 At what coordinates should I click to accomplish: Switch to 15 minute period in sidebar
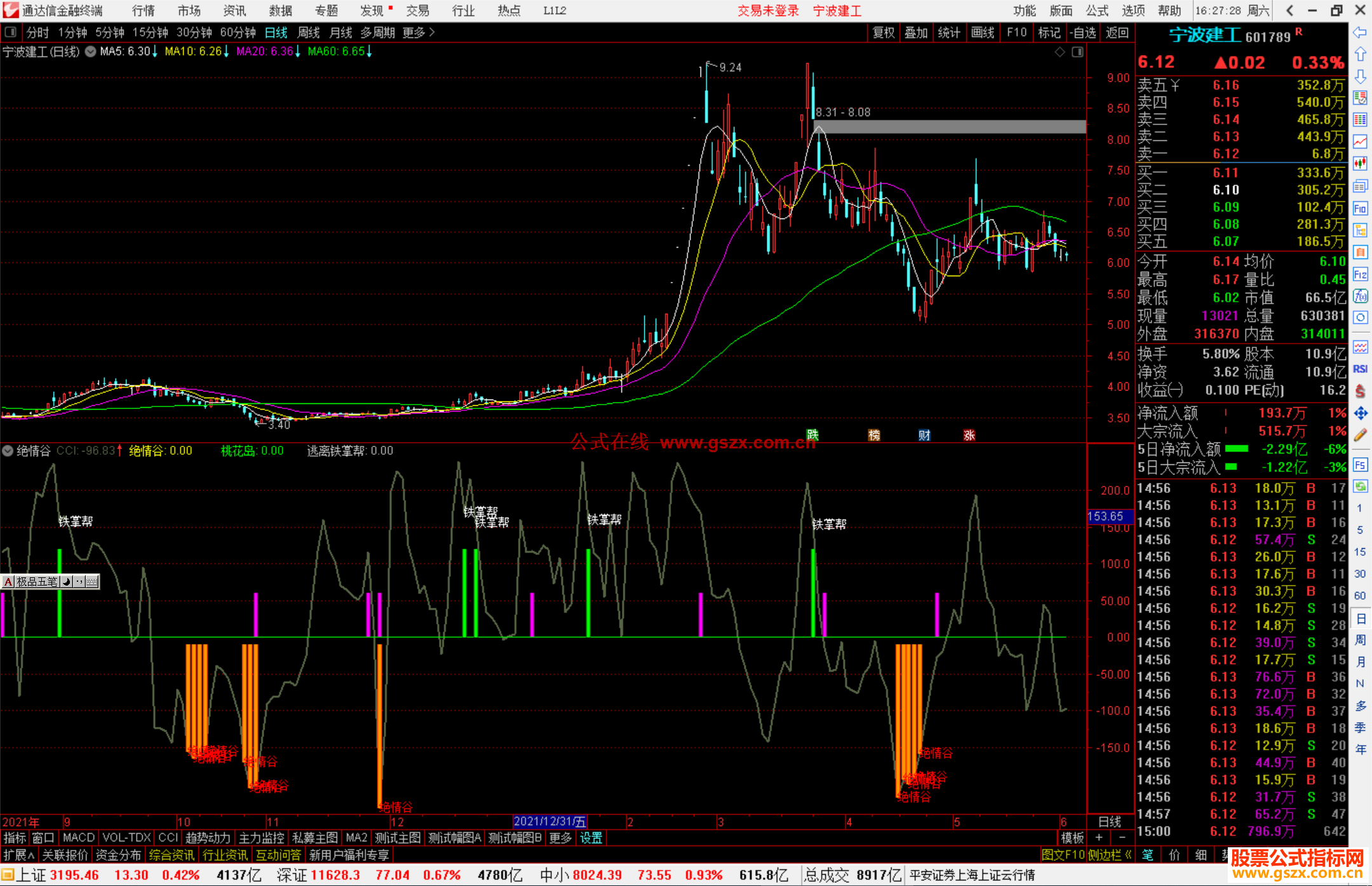(x=1360, y=551)
